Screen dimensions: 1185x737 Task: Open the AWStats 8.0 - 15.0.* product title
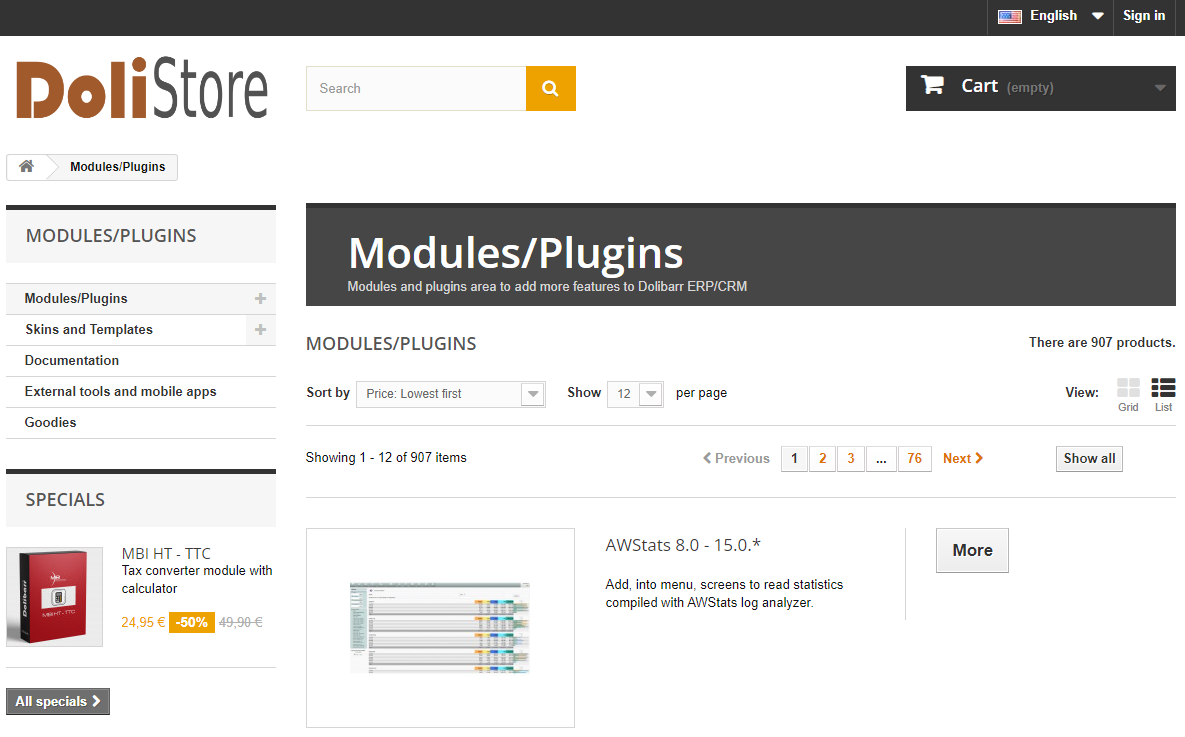[x=682, y=545]
